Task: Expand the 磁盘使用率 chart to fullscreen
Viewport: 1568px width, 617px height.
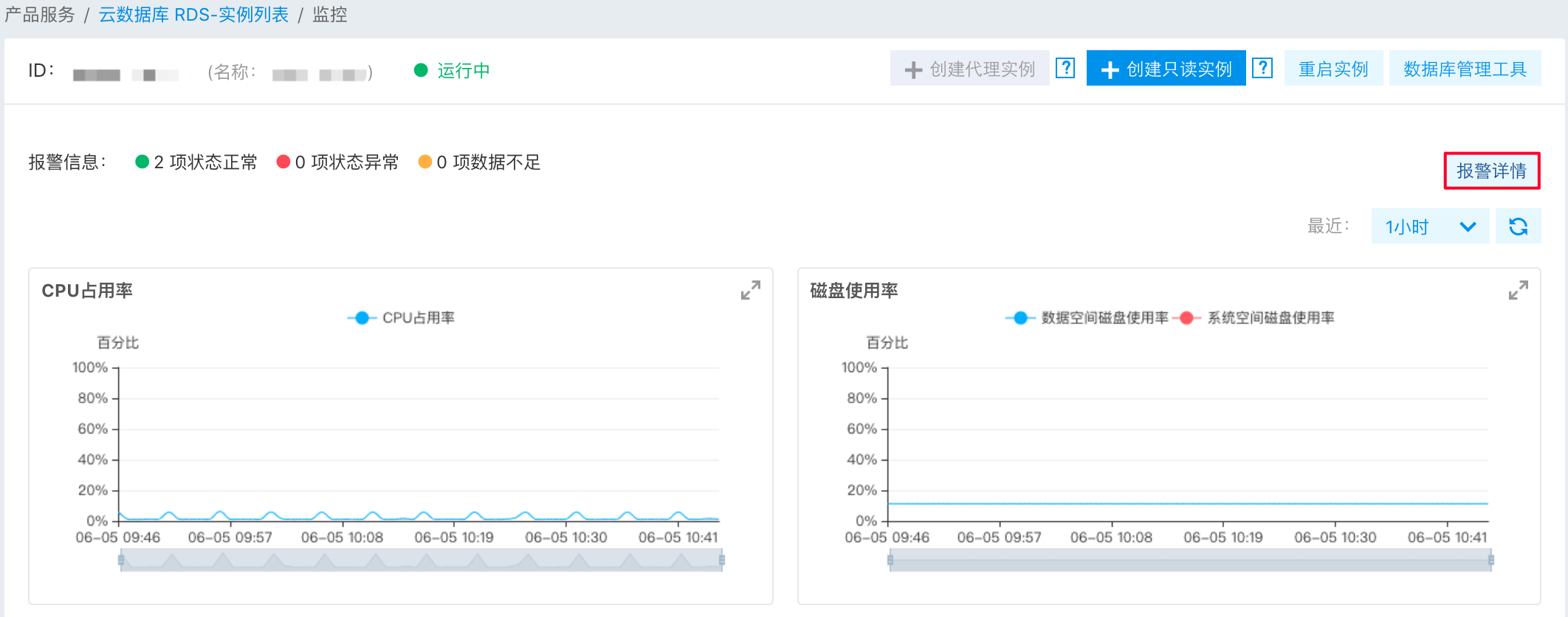Action: pos(1518,290)
